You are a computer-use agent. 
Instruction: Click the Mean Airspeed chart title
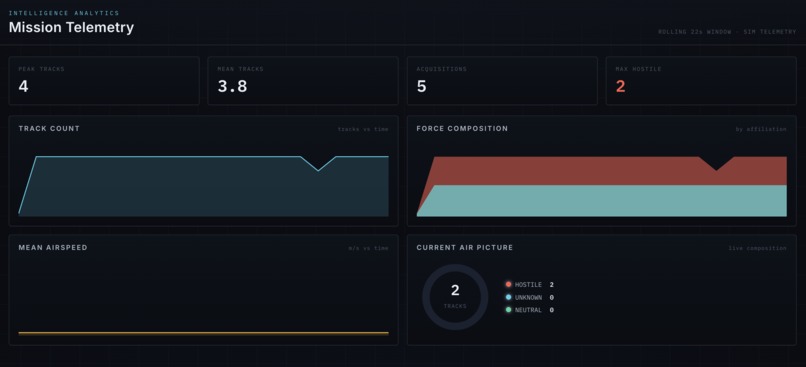[x=53, y=247]
